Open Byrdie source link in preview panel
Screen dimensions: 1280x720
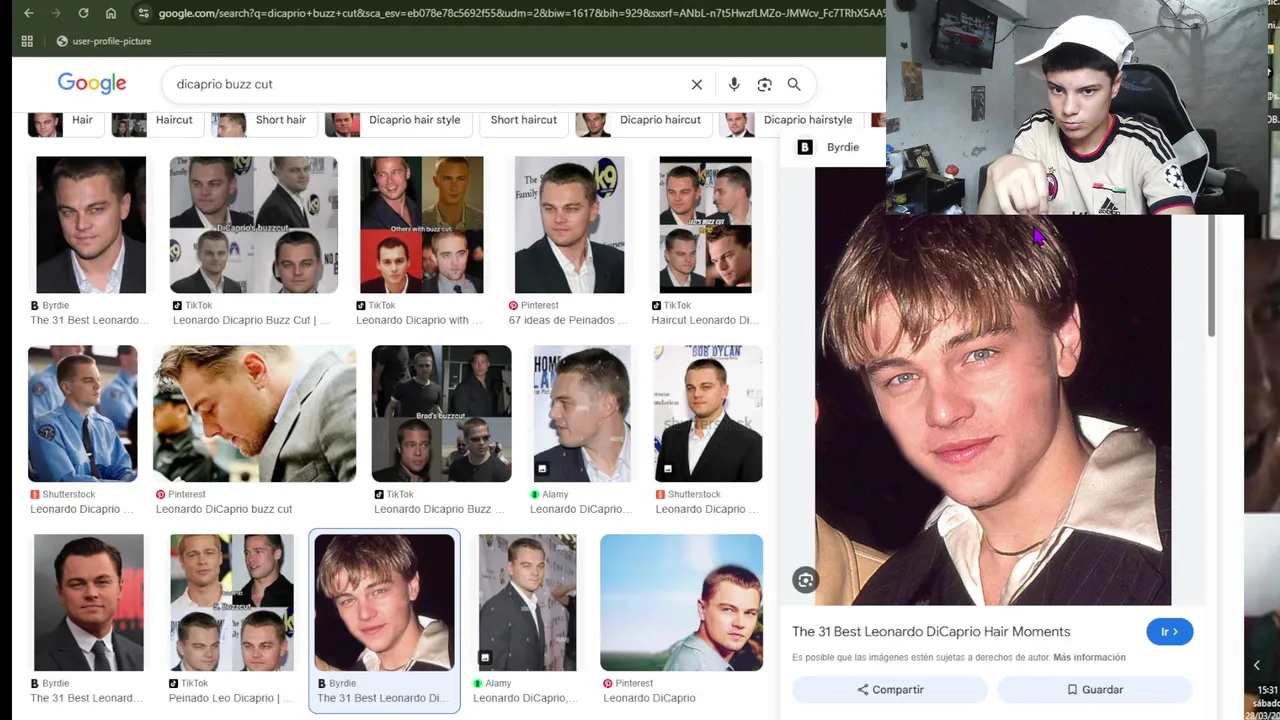click(x=843, y=147)
